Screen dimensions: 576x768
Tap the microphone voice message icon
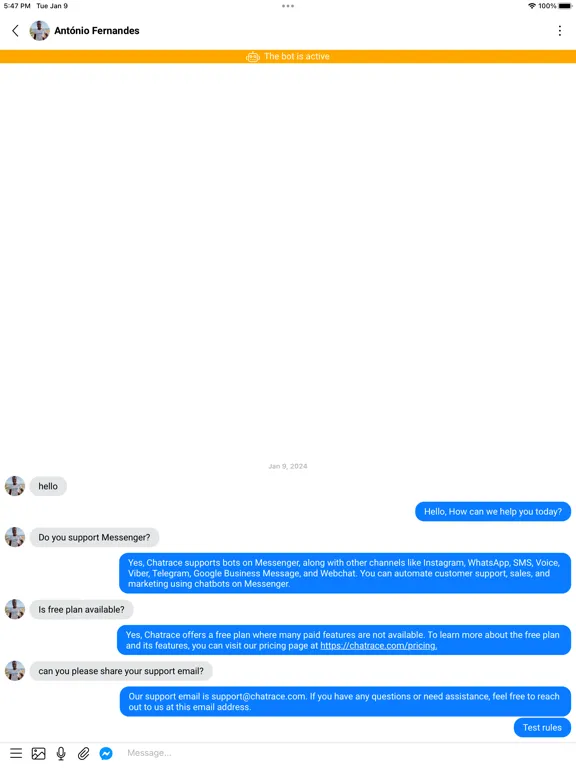[x=61, y=753]
